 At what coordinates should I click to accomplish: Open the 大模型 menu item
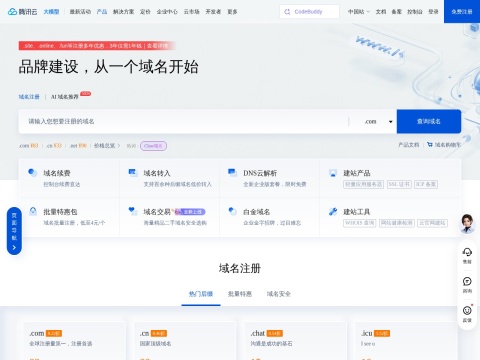[51, 12]
